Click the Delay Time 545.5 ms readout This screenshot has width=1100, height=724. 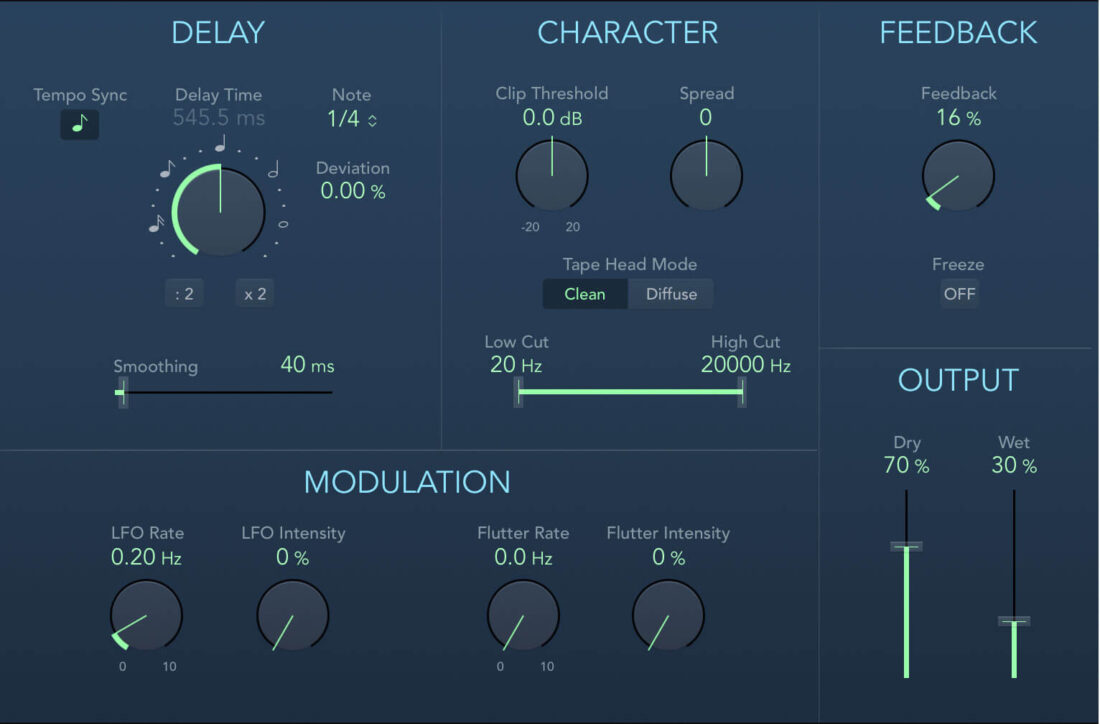coord(219,118)
